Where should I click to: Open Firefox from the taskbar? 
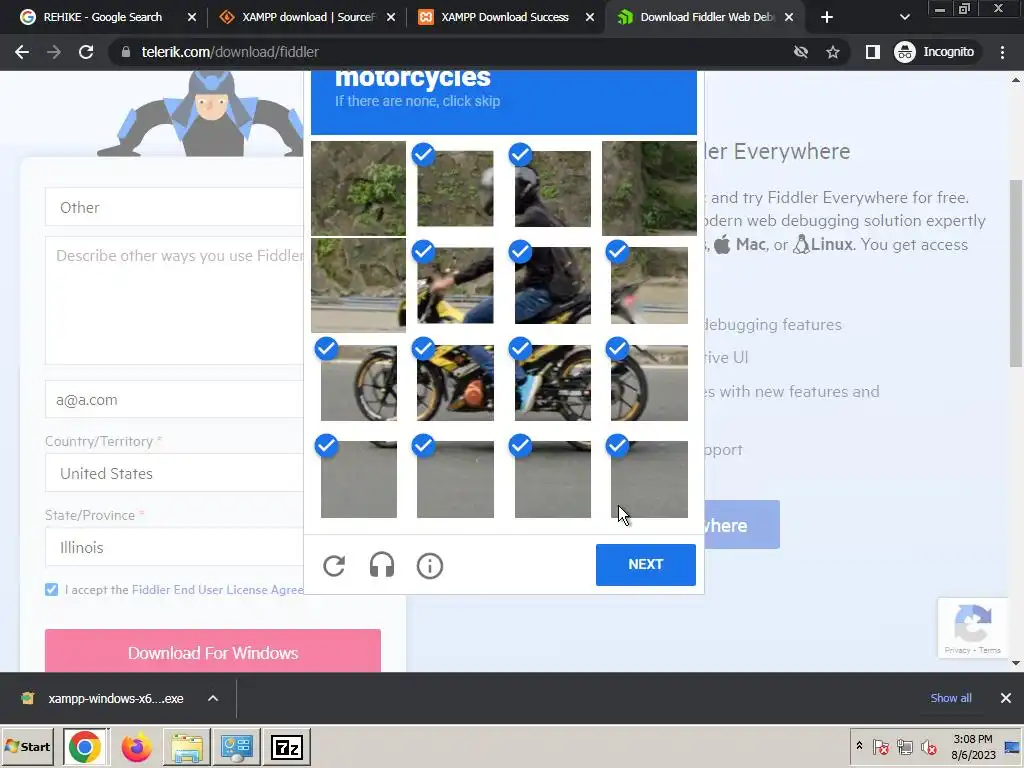(136, 747)
